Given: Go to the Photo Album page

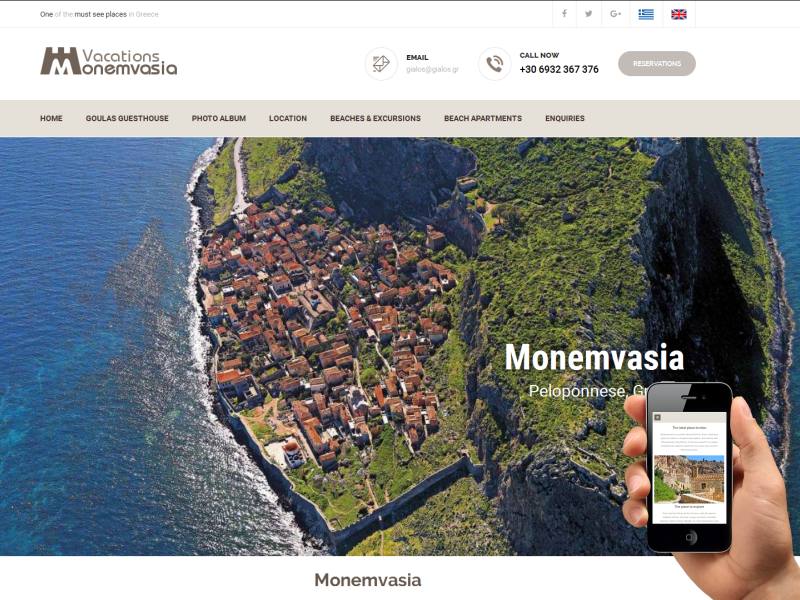Looking at the screenshot, I should point(219,118).
